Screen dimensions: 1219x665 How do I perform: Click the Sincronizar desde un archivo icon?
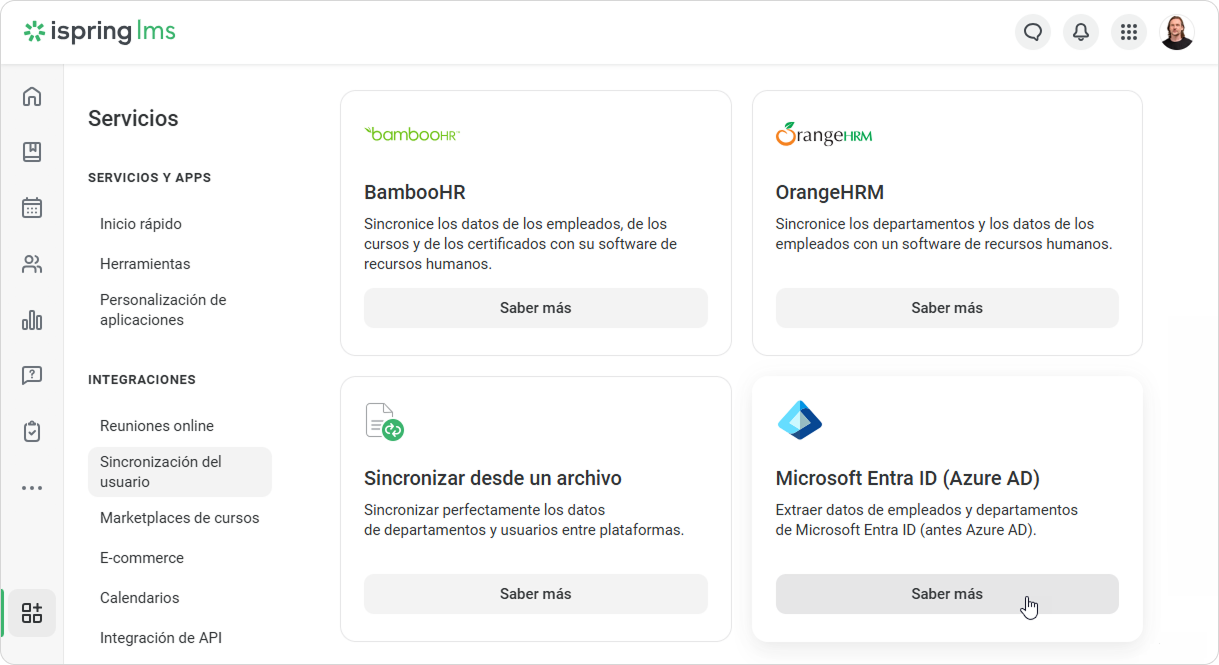click(x=384, y=422)
